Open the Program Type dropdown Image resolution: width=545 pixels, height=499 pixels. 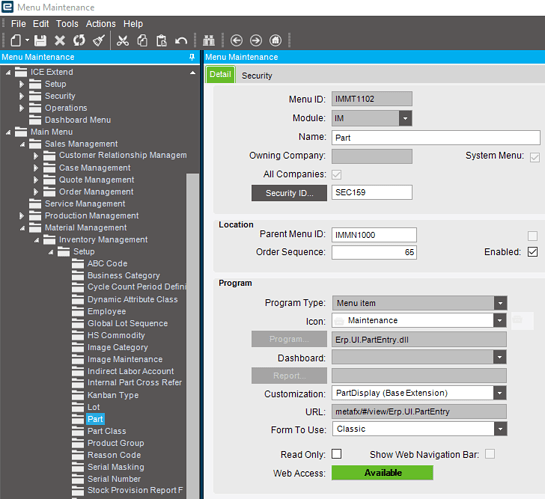tap(500, 303)
